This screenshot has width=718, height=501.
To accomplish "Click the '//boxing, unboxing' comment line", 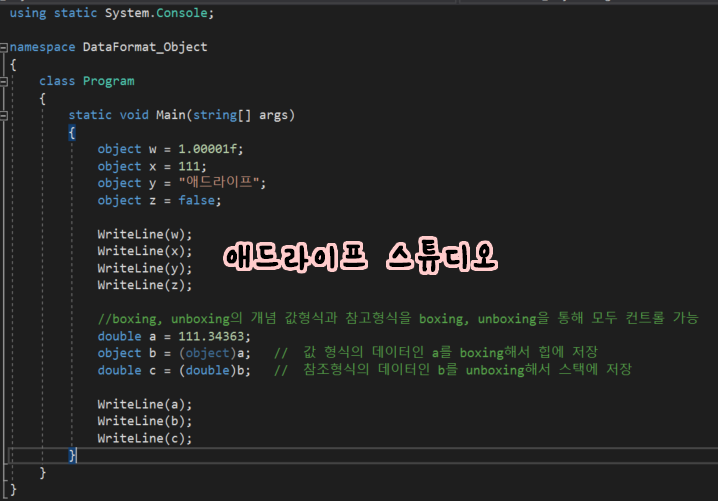I will pyautogui.click(x=398, y=318).
